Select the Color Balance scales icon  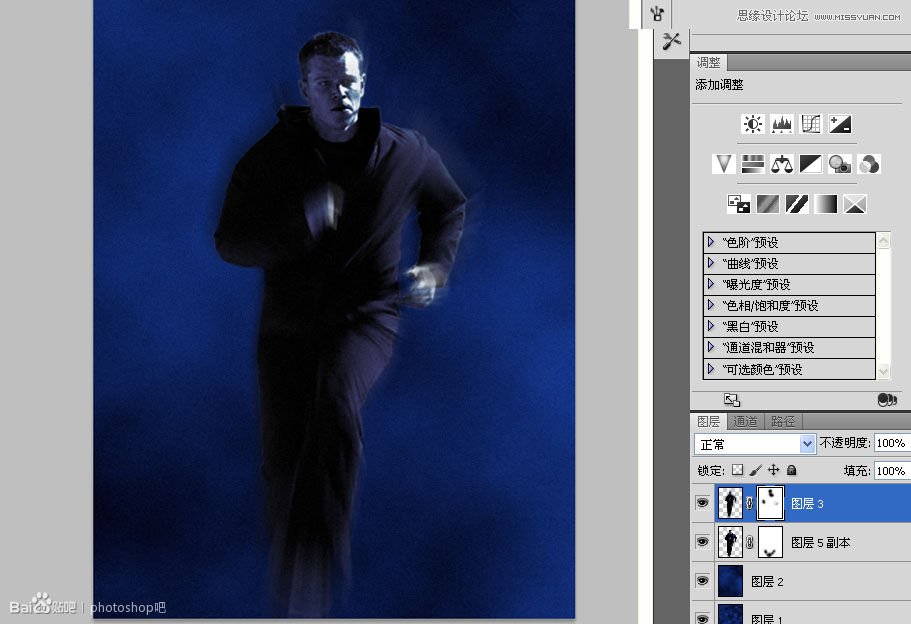pyautogui.click(x=781, y=163)
